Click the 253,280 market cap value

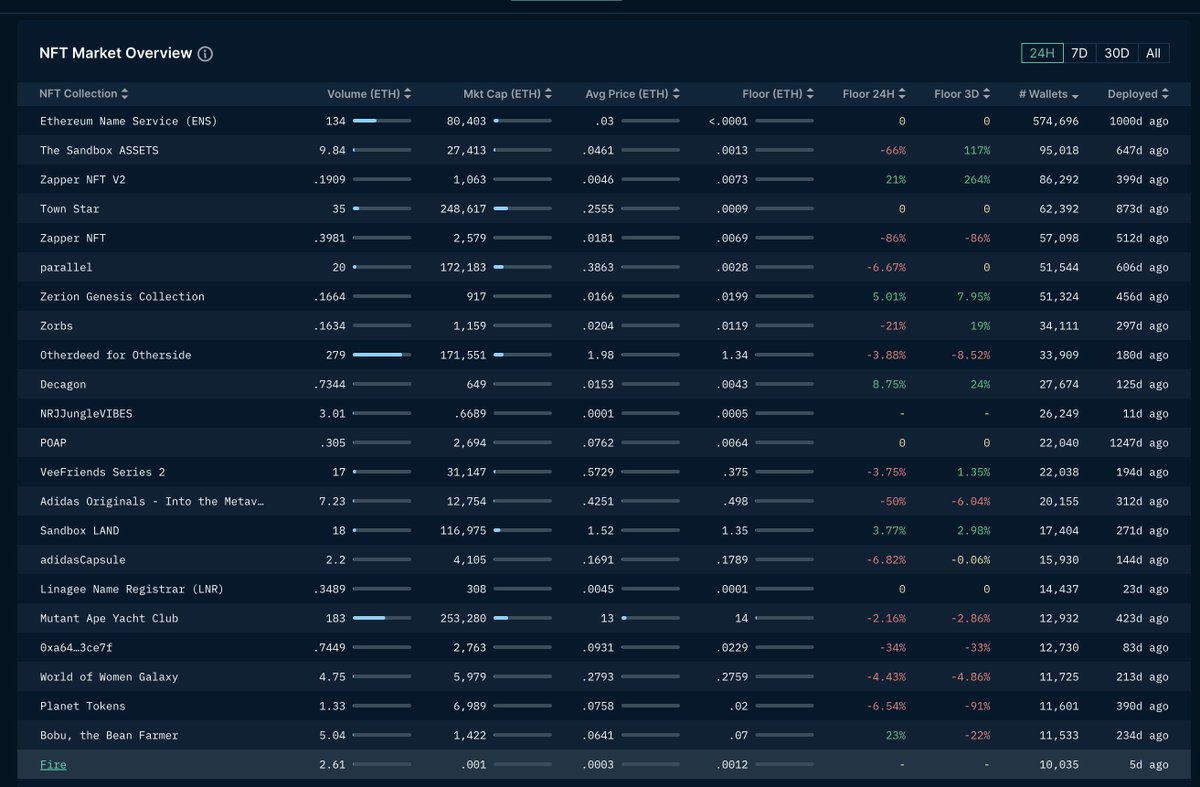462,618
